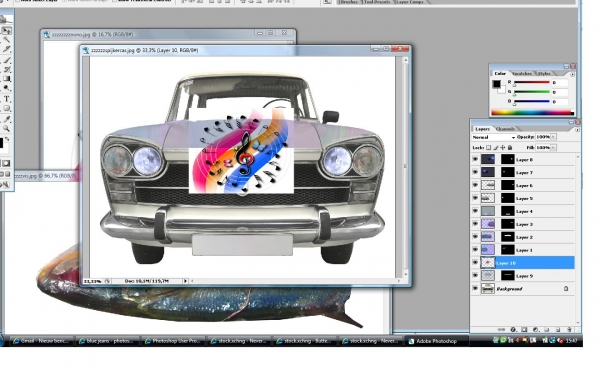Open Photoshop User Pro taskbar button
This screenshot has width=600, height=375.
(x=173, y=341)
